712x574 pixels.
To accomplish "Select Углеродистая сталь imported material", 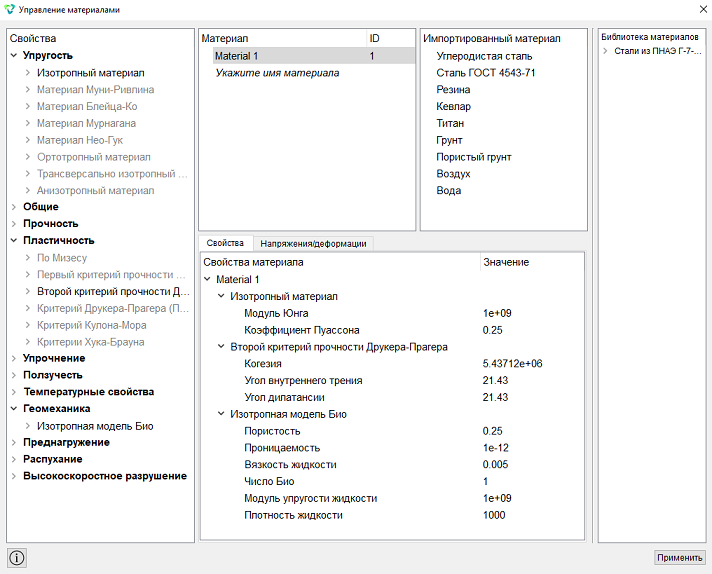I will point(484,56).
